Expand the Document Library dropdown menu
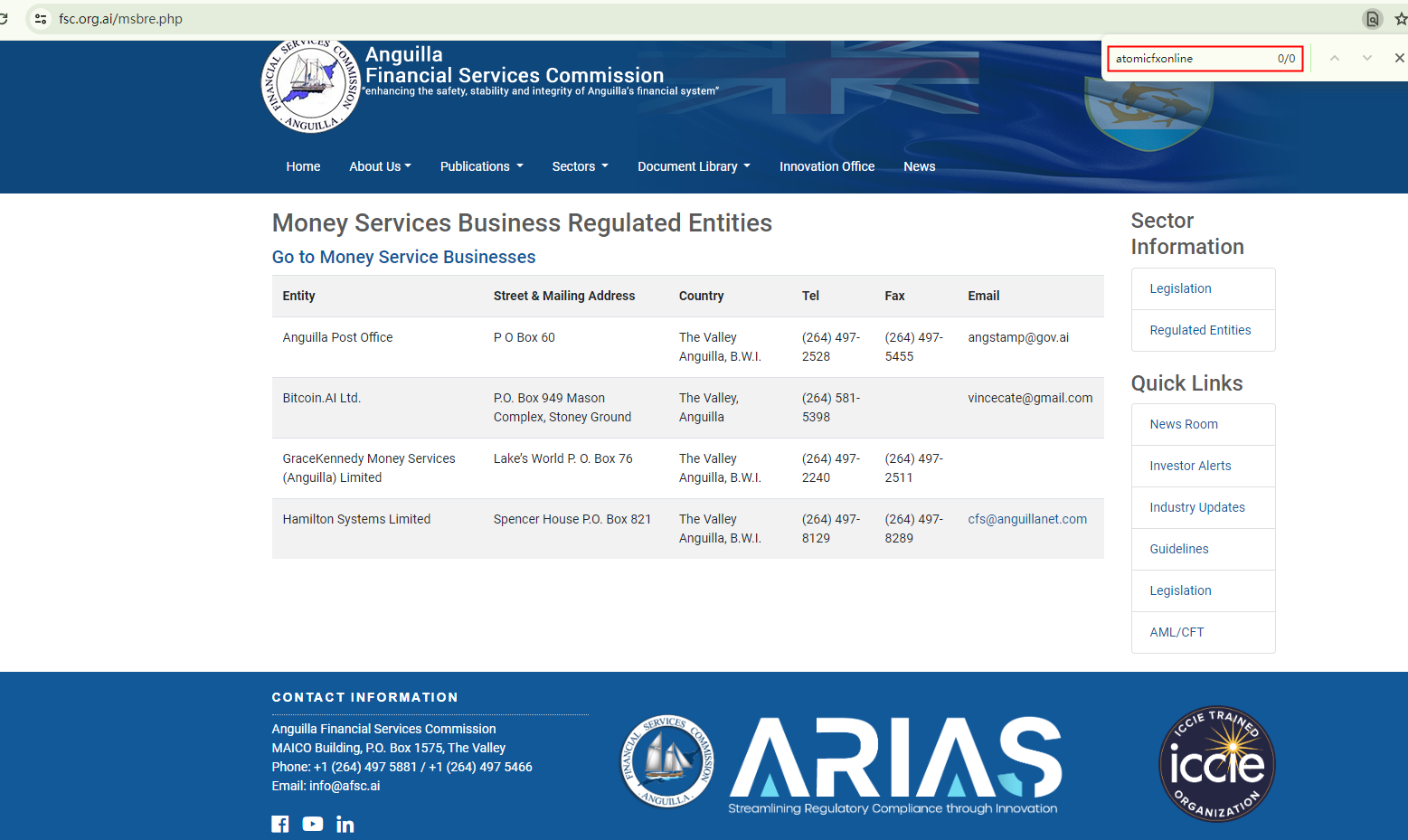The height and width of the screenshot is (840, 1408). pyautogui.click(x=695, y=166)
